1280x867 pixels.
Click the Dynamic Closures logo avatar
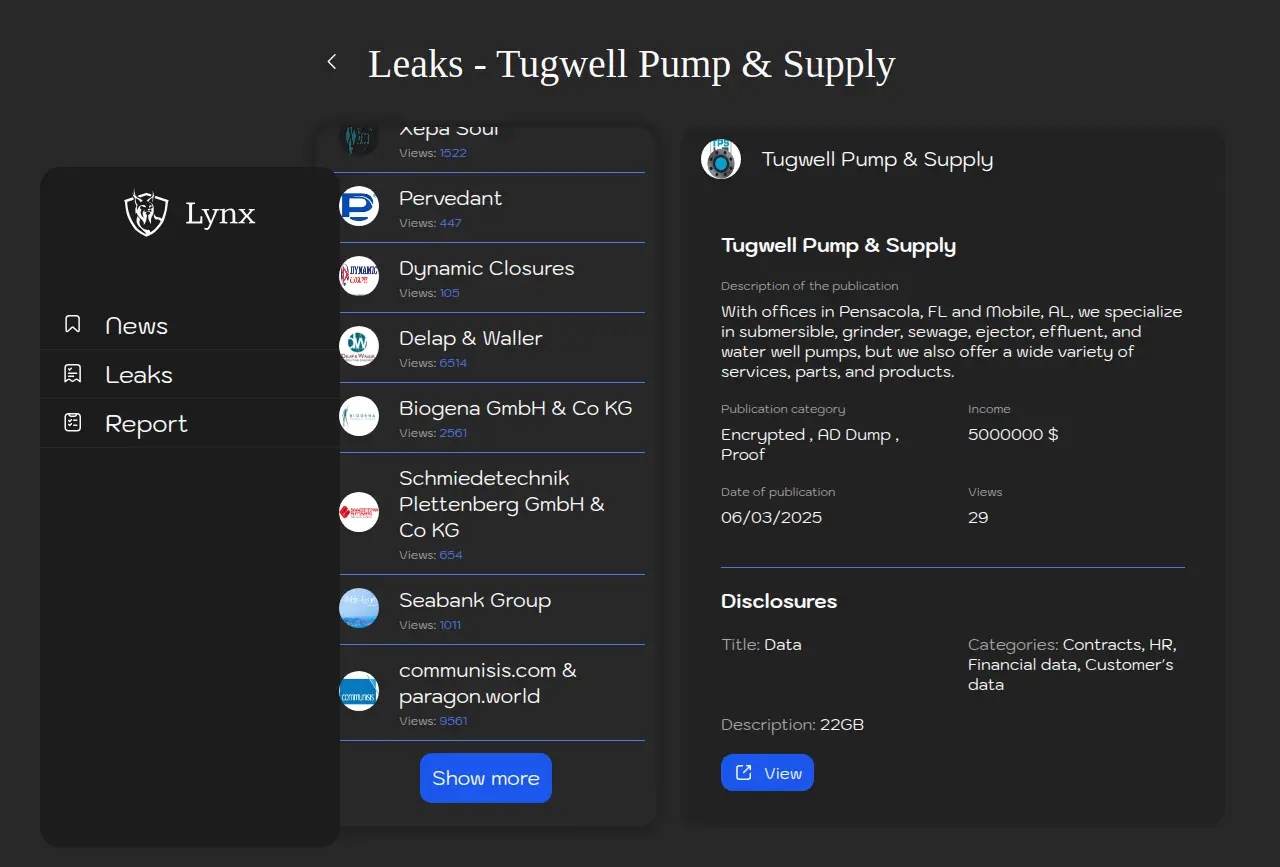pyautogui.click(x=359, y=276)
